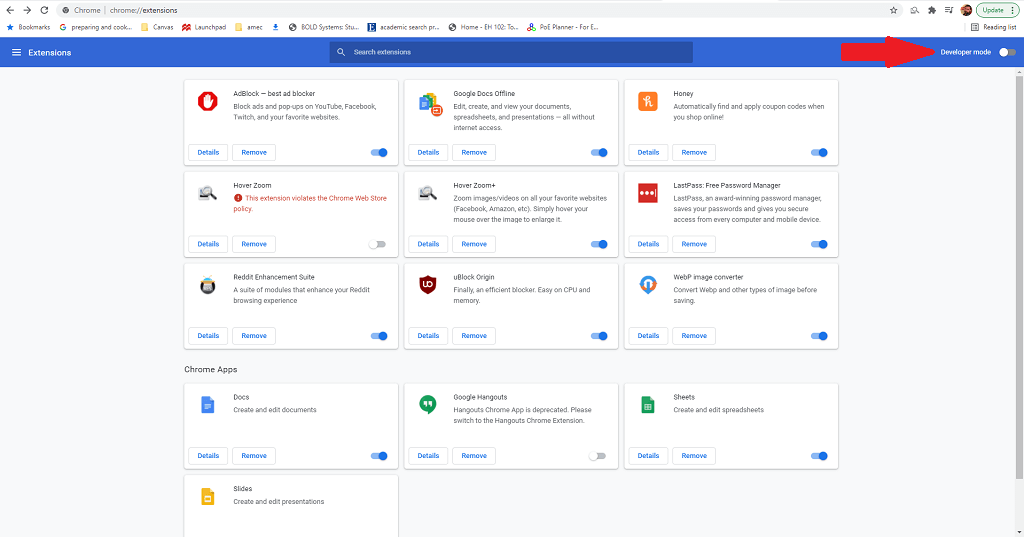This screenshot has height=537, width=1024.
Task: Click the Google Docs Offline icon
Action: pyautogui.click(x=430, y=103)
